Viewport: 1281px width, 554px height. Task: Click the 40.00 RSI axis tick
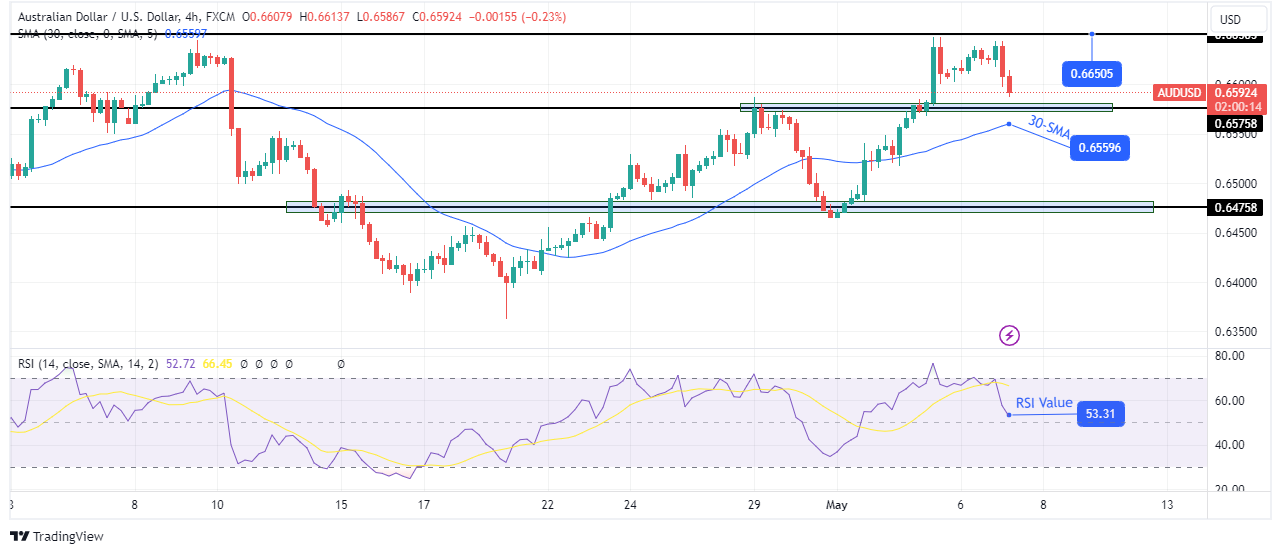[x=1229, y=445]
